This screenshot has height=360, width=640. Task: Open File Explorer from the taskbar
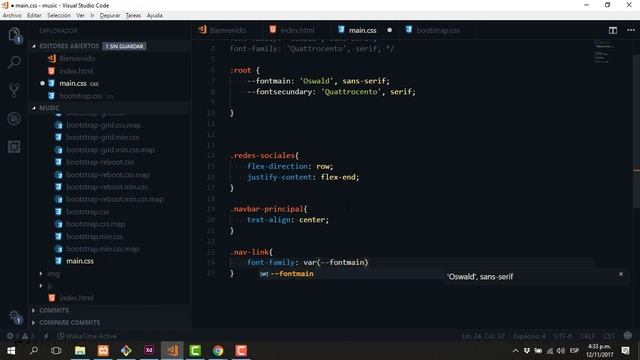click(x=80, y=351)
